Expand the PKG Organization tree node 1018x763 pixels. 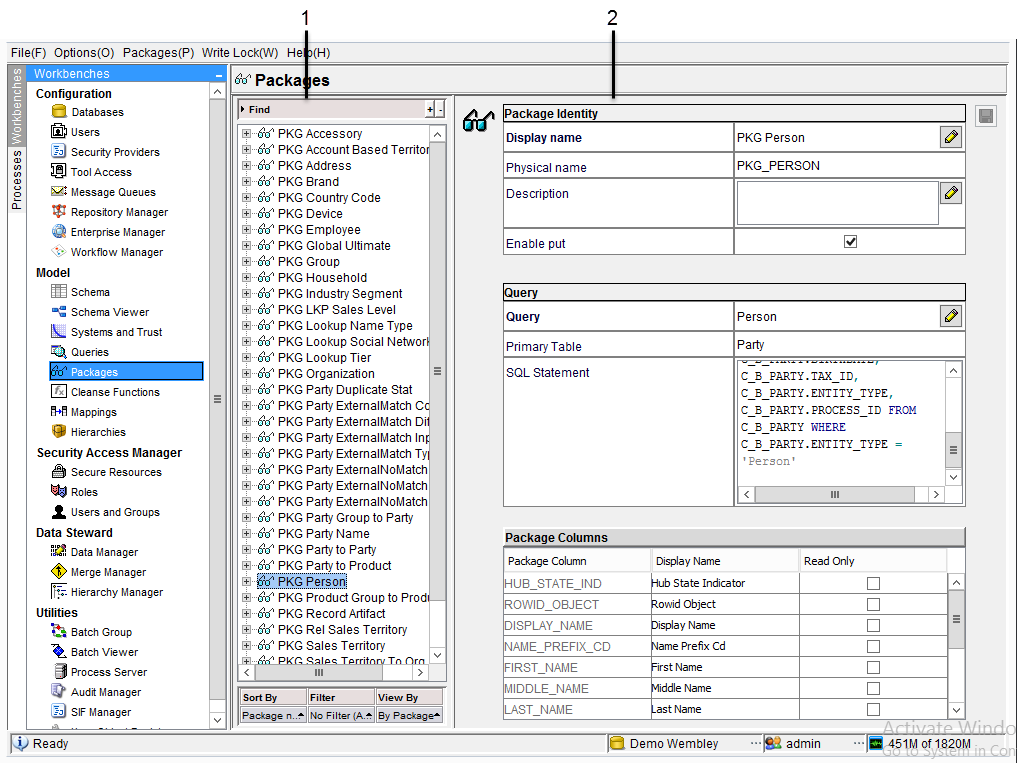click(x=246, y=374)
